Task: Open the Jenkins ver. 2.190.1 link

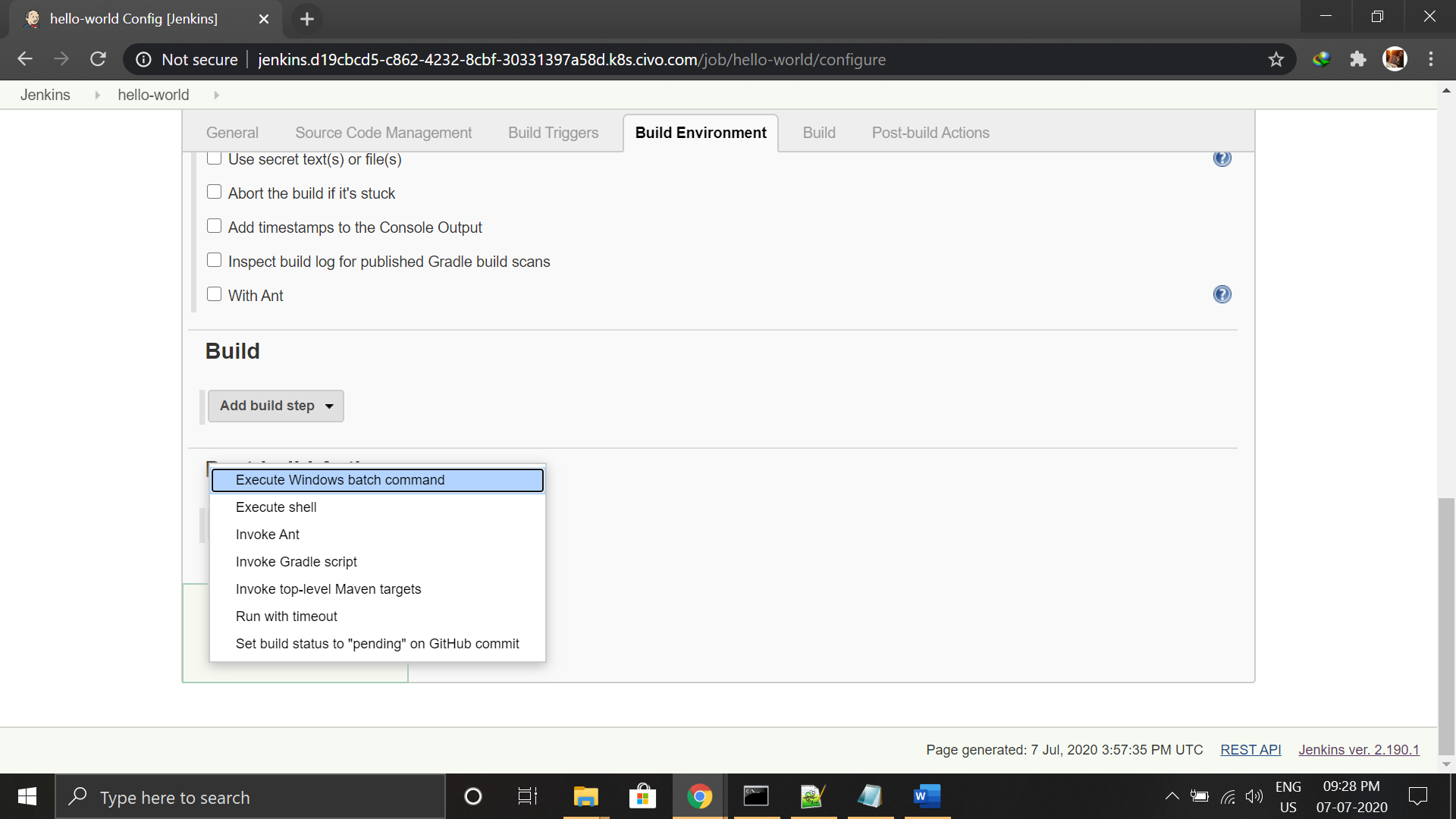Action: tap(1358, 749)
